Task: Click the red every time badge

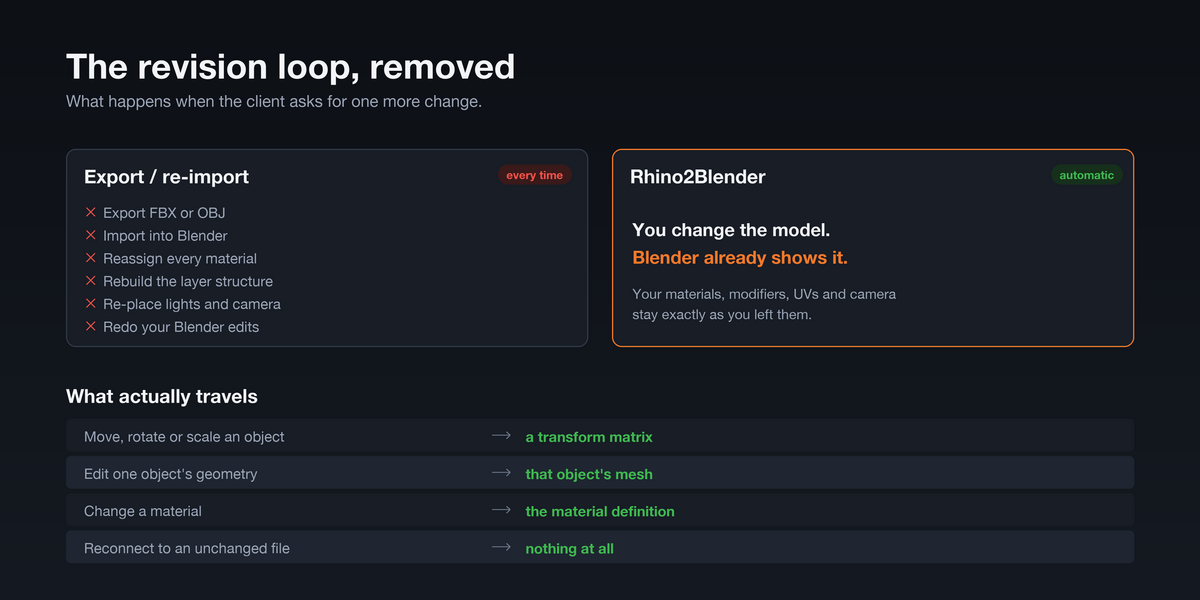Action: pos(535,175)
